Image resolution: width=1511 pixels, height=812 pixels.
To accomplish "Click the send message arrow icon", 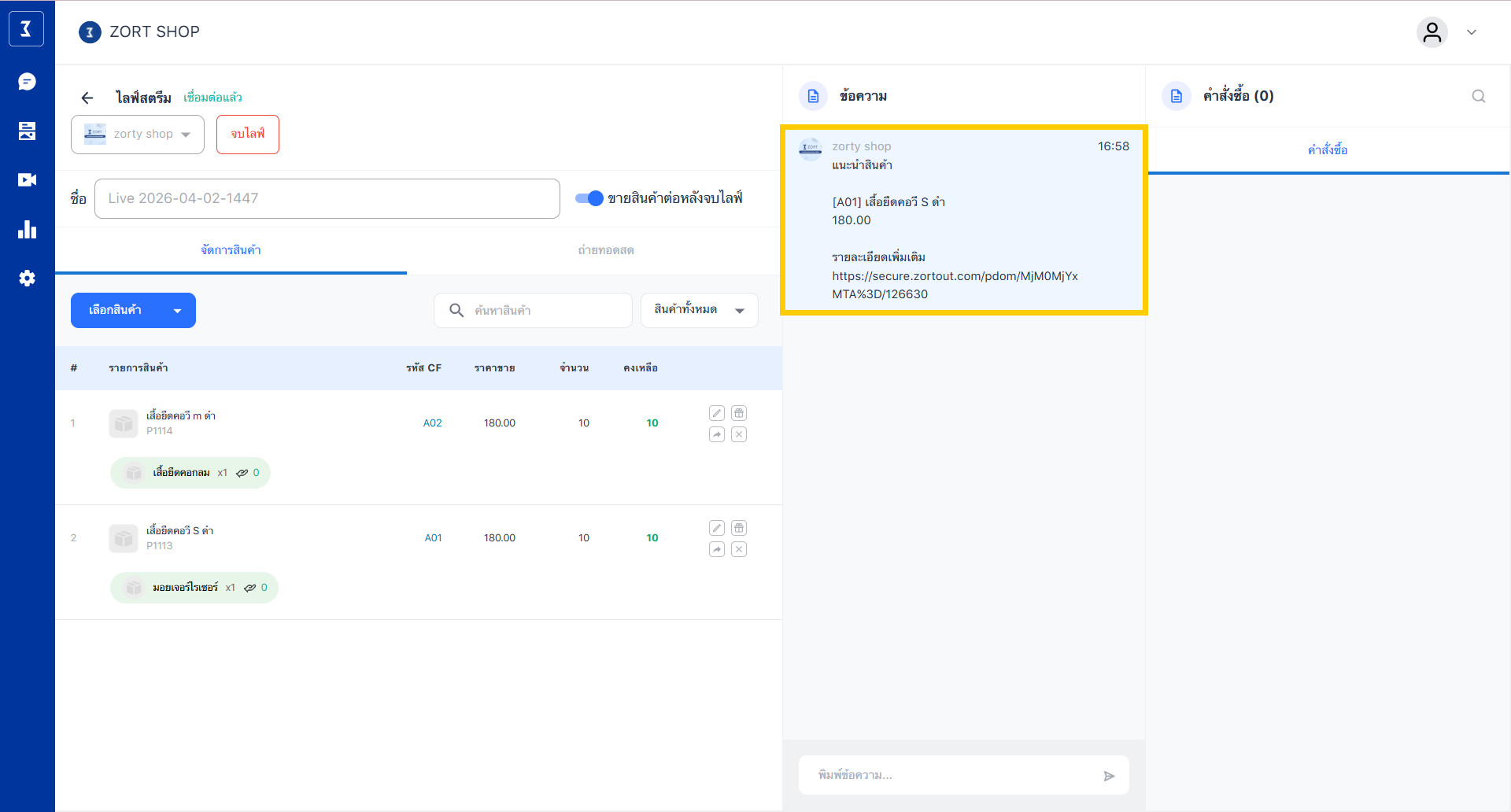I will (x=1109, y=776).
